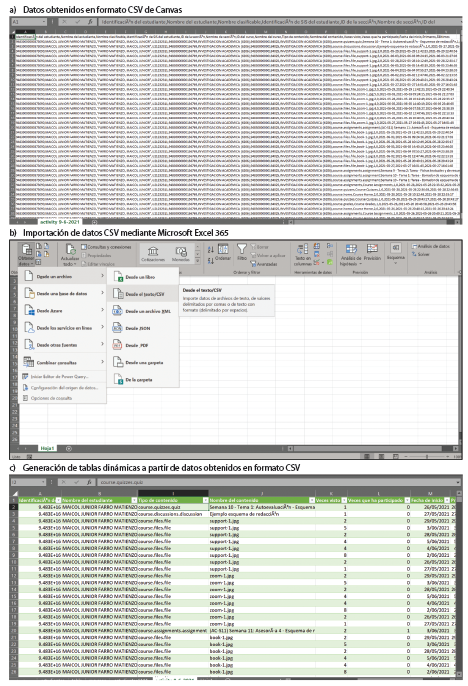Select the cell containing course.quizzes.quiz

point(173,507)
